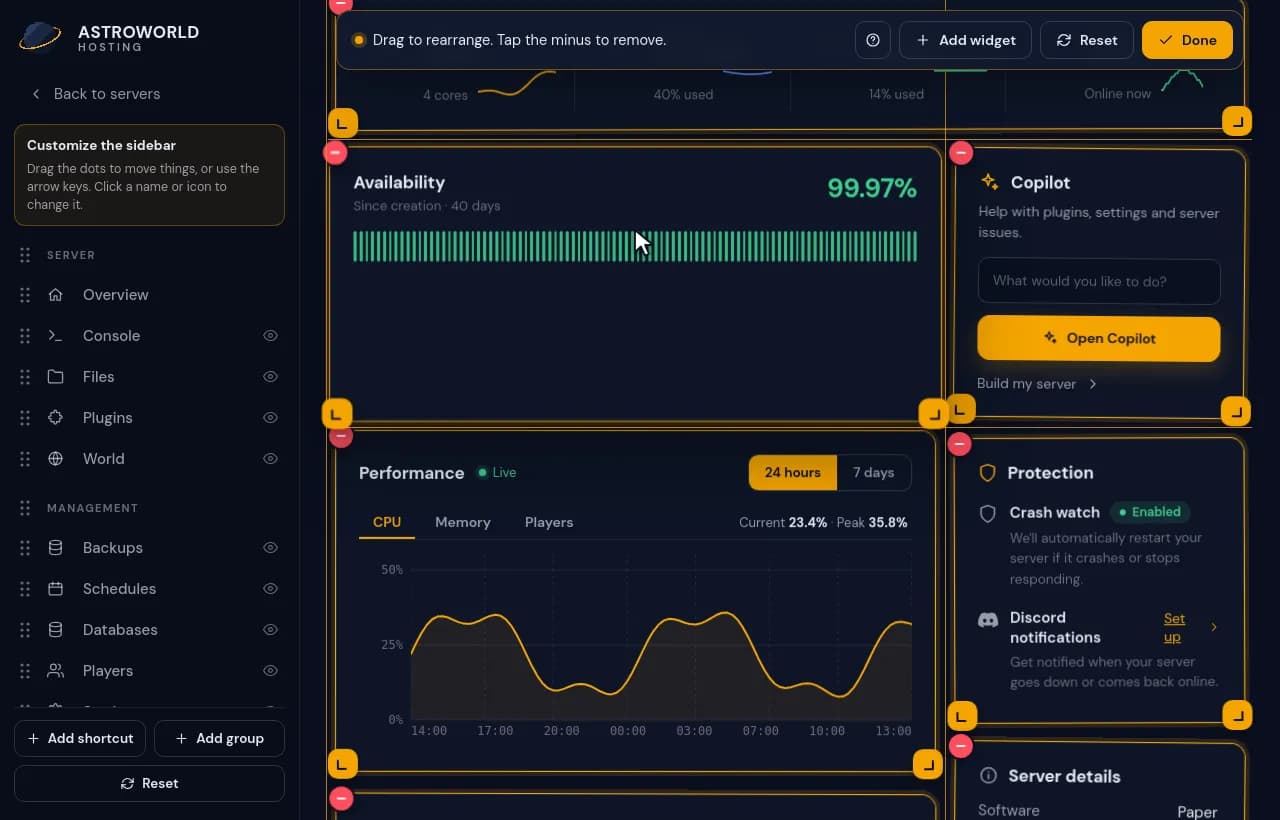Click Copilot widget's bottom-right resize handle
The image size is (1280, 820).
1236,411
